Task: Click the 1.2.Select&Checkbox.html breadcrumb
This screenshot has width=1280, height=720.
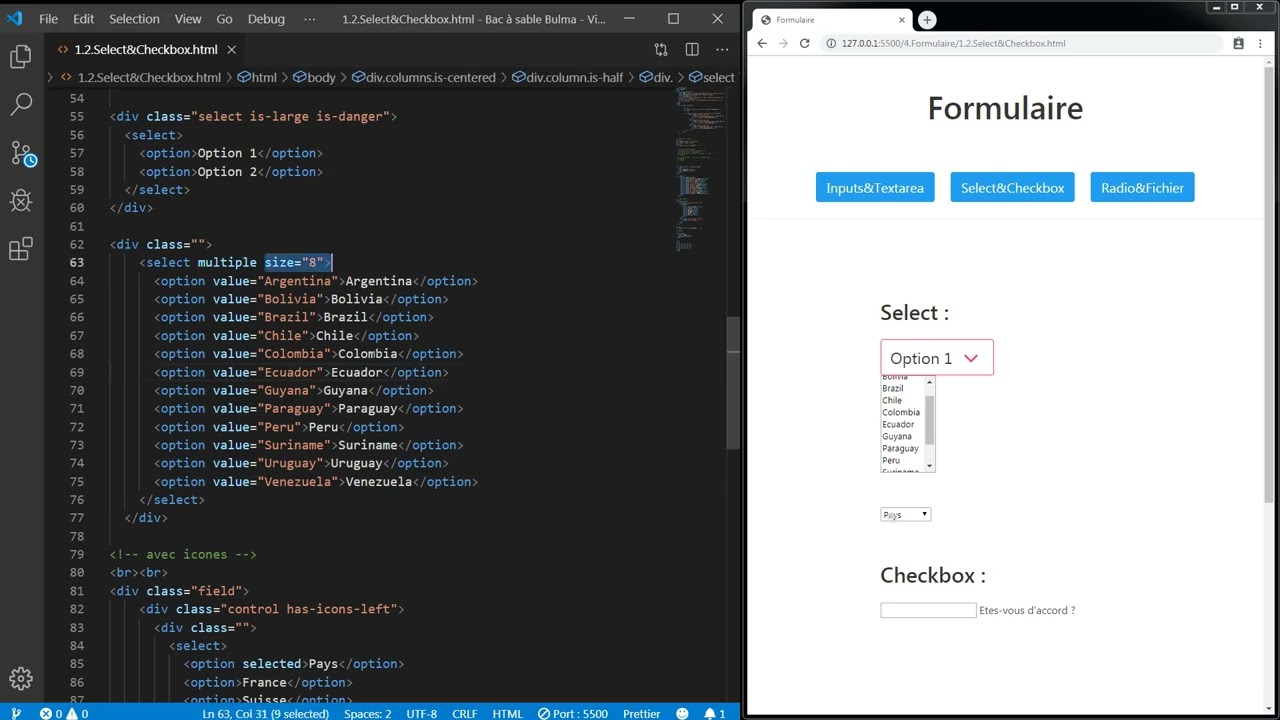Action: click(141, 77)
